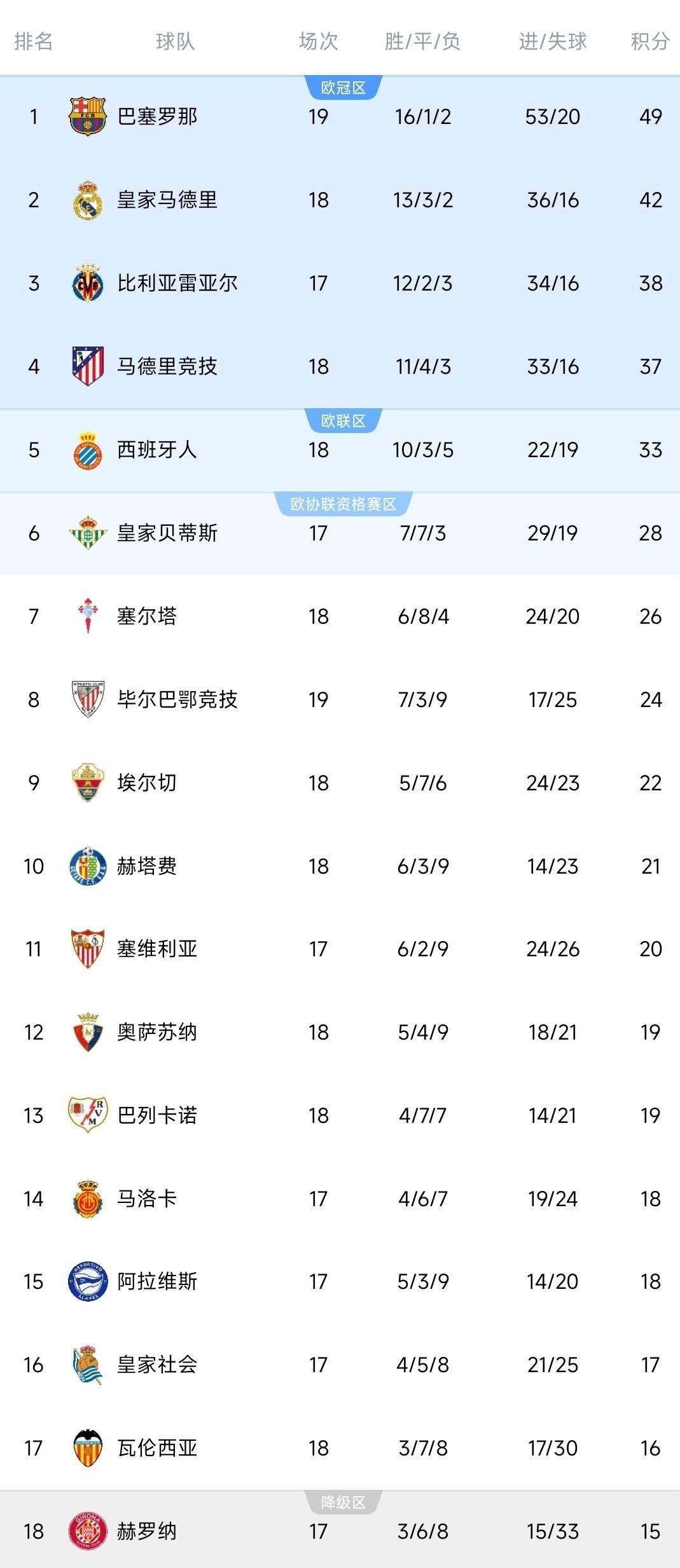Select the 进/失球 value for 皇家马德里

point(554,198)
